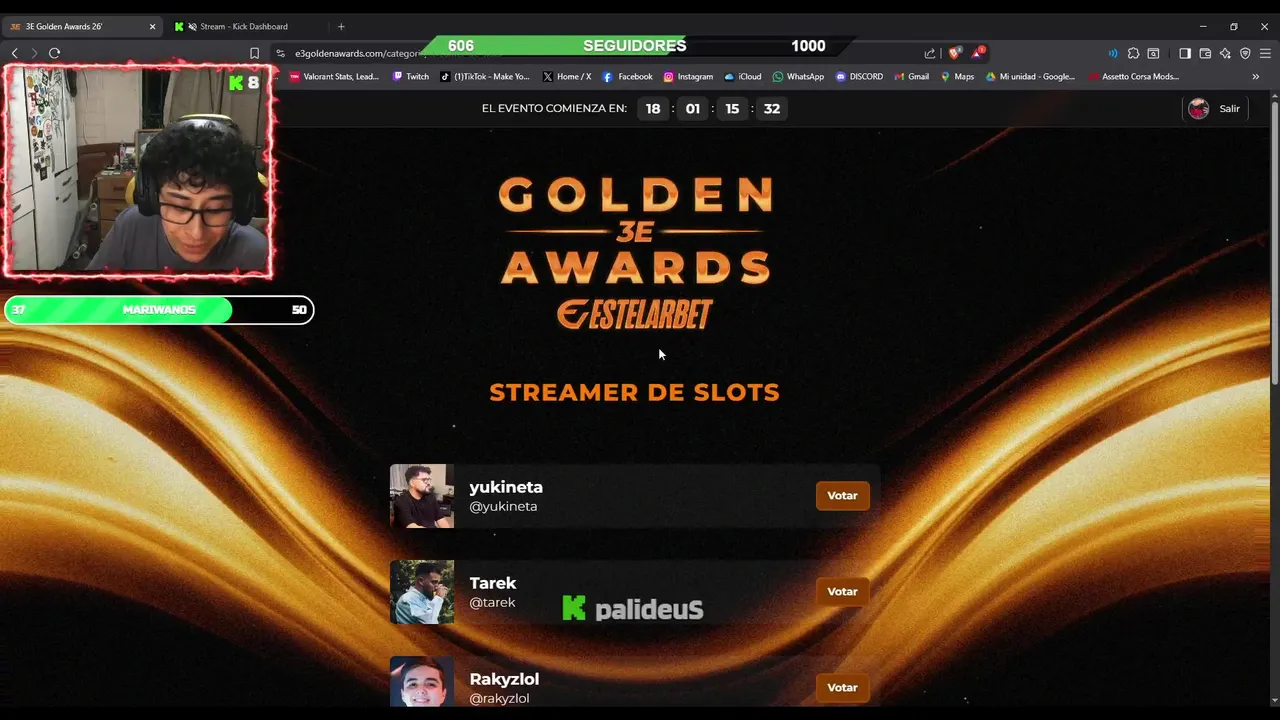The height and width of the screenshot is (720, 1280).
Task: Open the Twitch bookmark
Action: (x=411, y=76)
